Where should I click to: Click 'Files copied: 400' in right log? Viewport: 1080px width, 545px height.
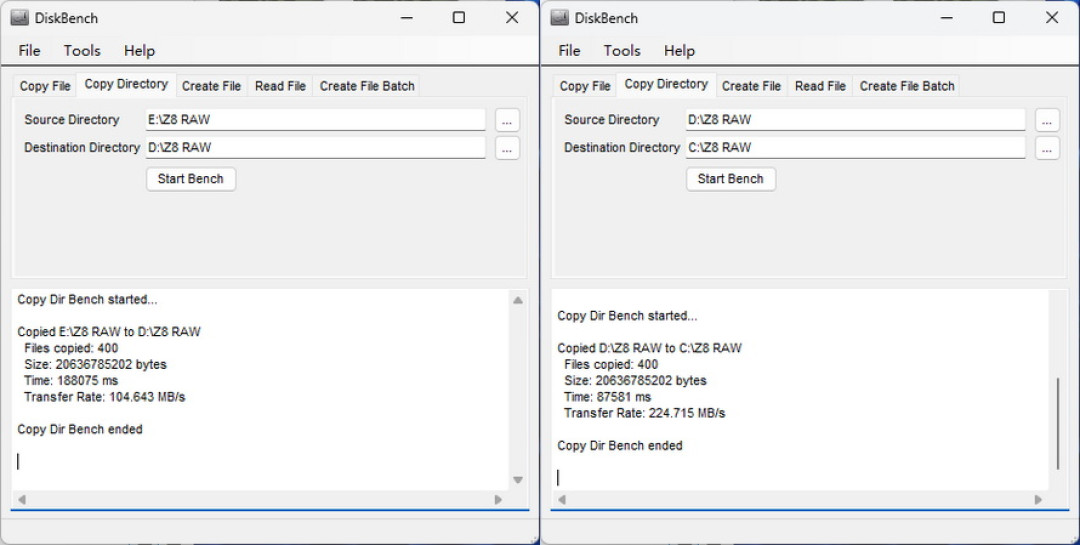tap(611, 364)
